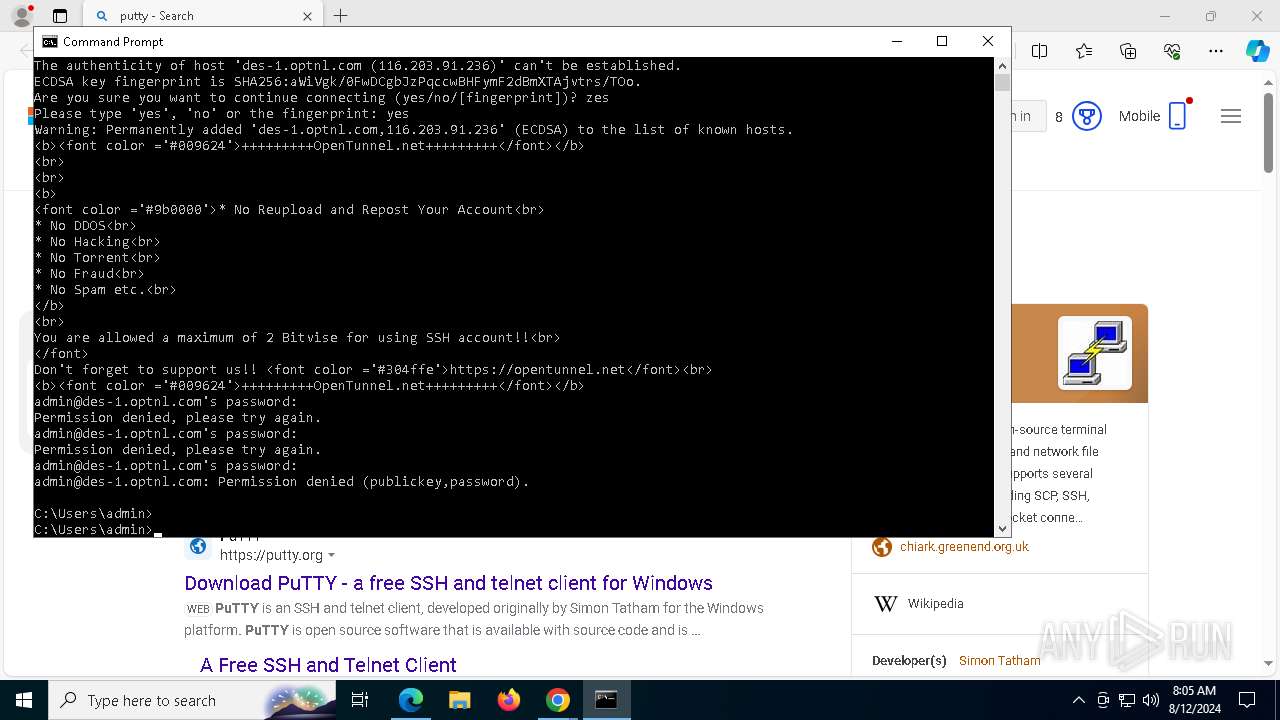Screen dimensions: 1280x720
Task: Click the Mobile phone link in Bing
Action: point(1154,116)
